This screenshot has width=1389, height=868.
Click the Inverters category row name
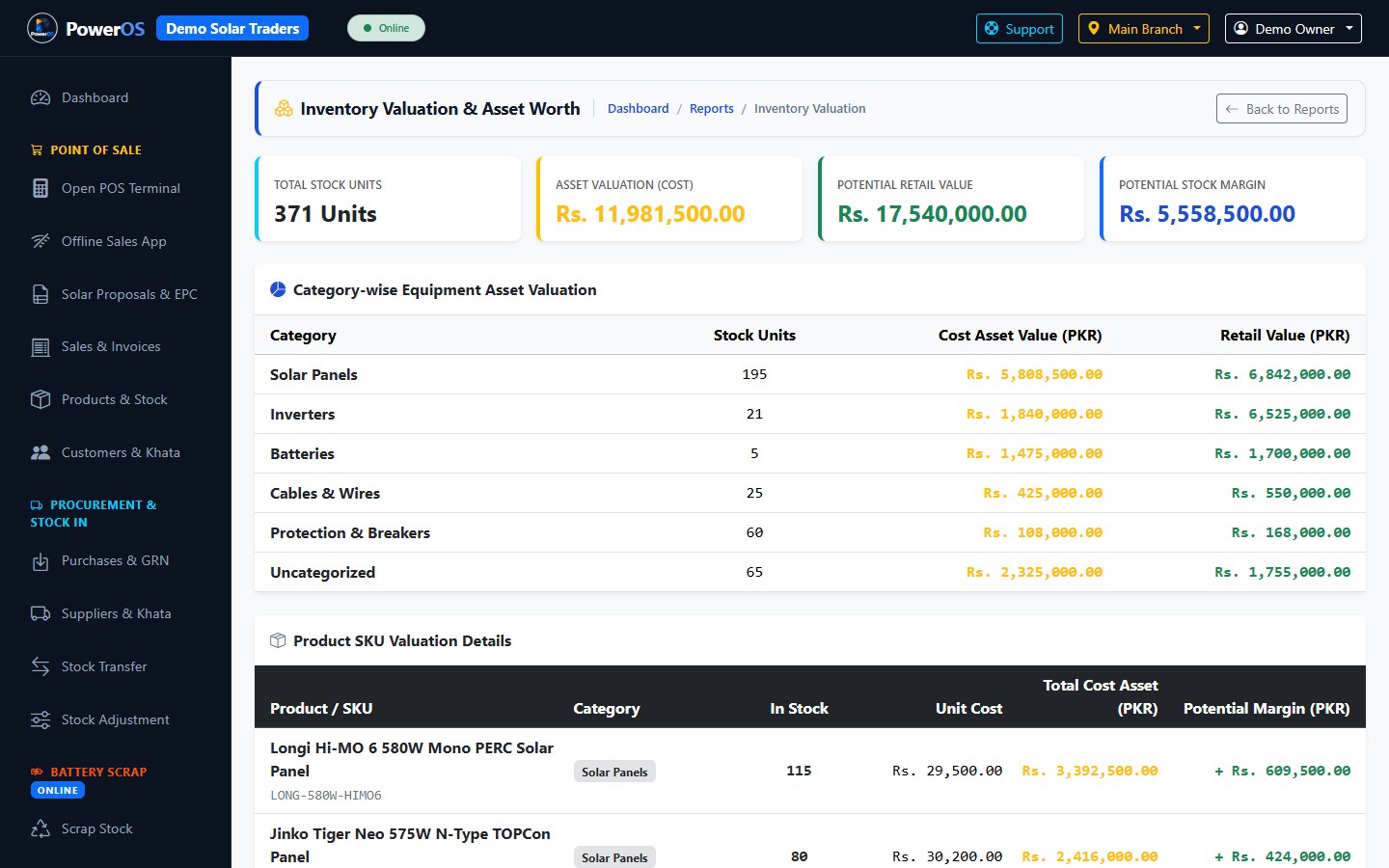click(303, 414)
